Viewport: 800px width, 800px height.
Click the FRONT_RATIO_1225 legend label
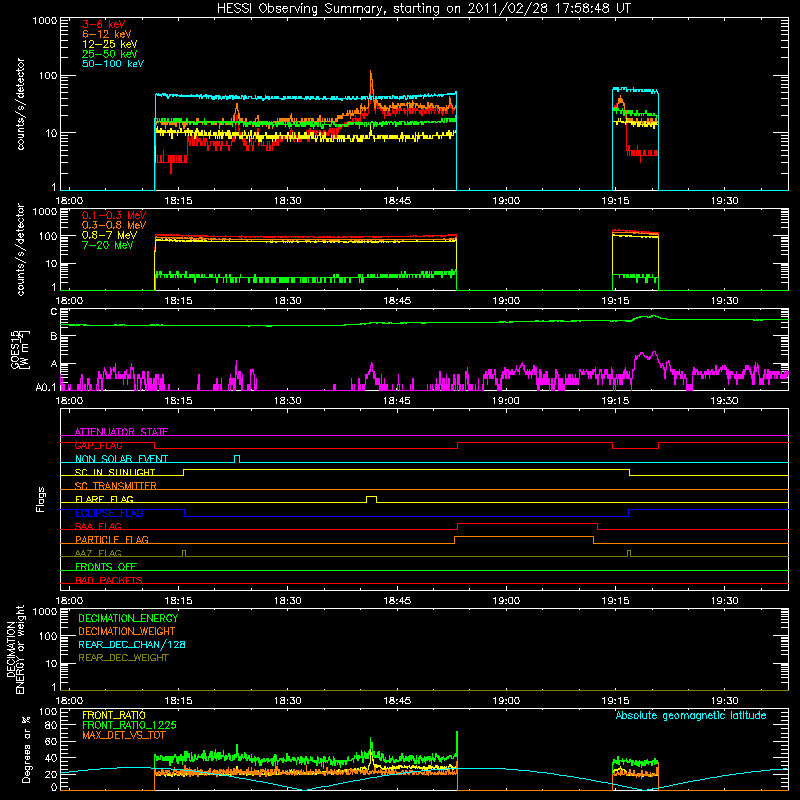coord(129,725)
